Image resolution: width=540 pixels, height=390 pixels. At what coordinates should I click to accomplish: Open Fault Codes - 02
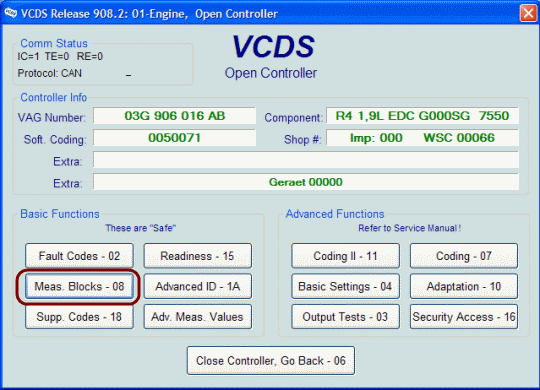click(79, 256)
